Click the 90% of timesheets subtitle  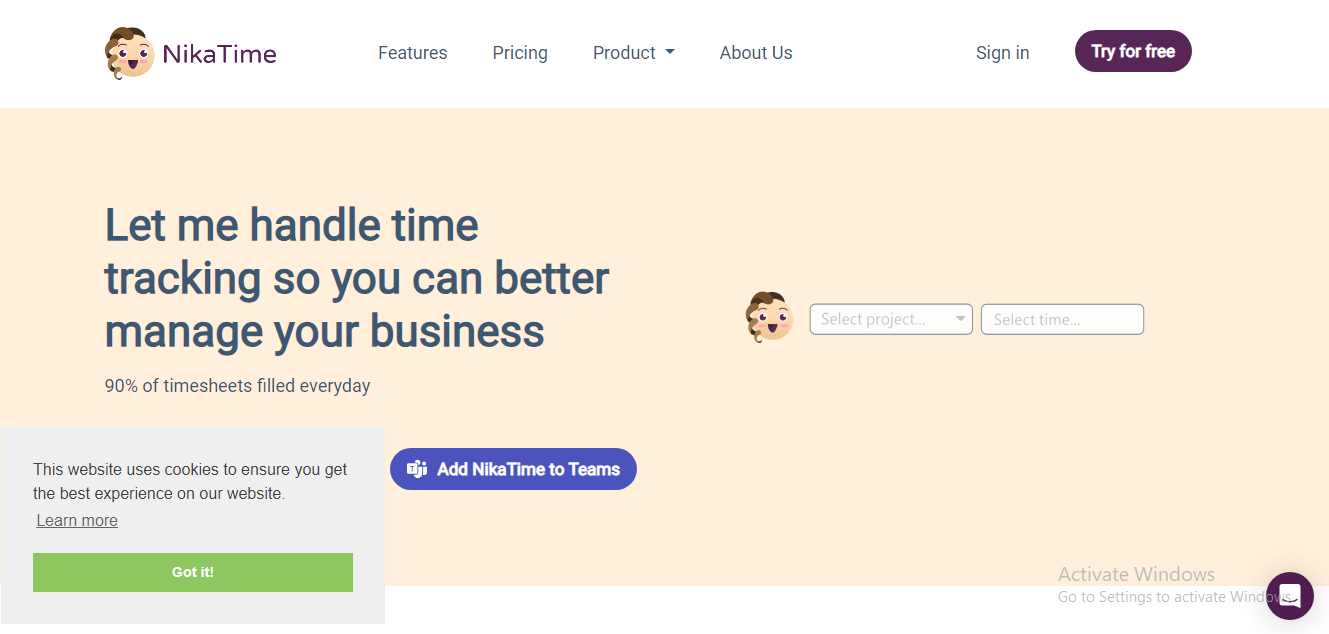coord(237,385)
